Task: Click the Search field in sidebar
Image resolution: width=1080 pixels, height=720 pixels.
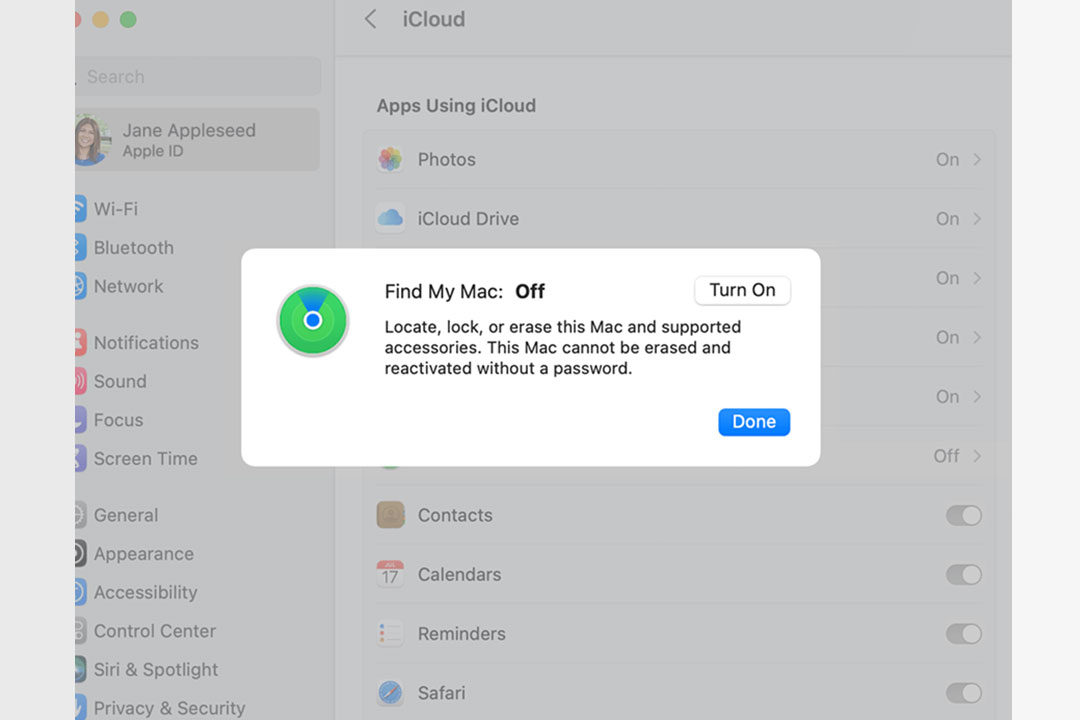Action: 198,76
